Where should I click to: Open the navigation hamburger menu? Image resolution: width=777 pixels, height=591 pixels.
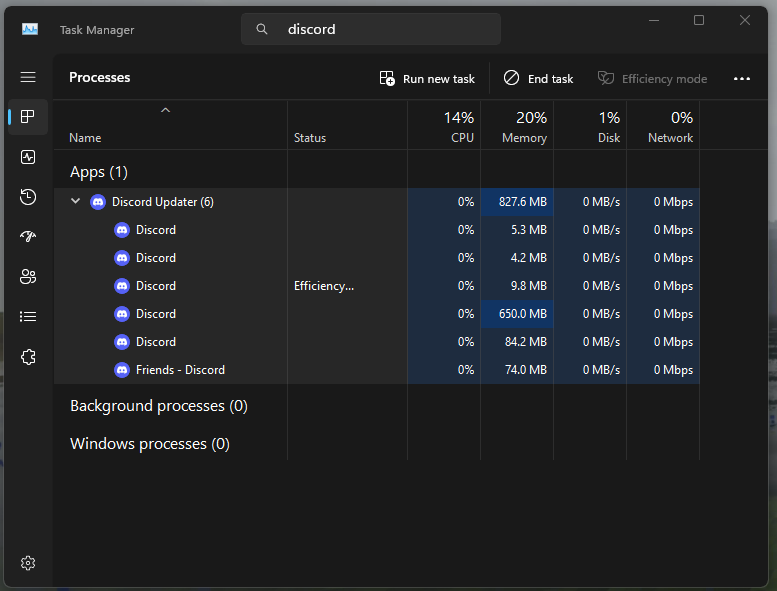(x=28, y=77)
